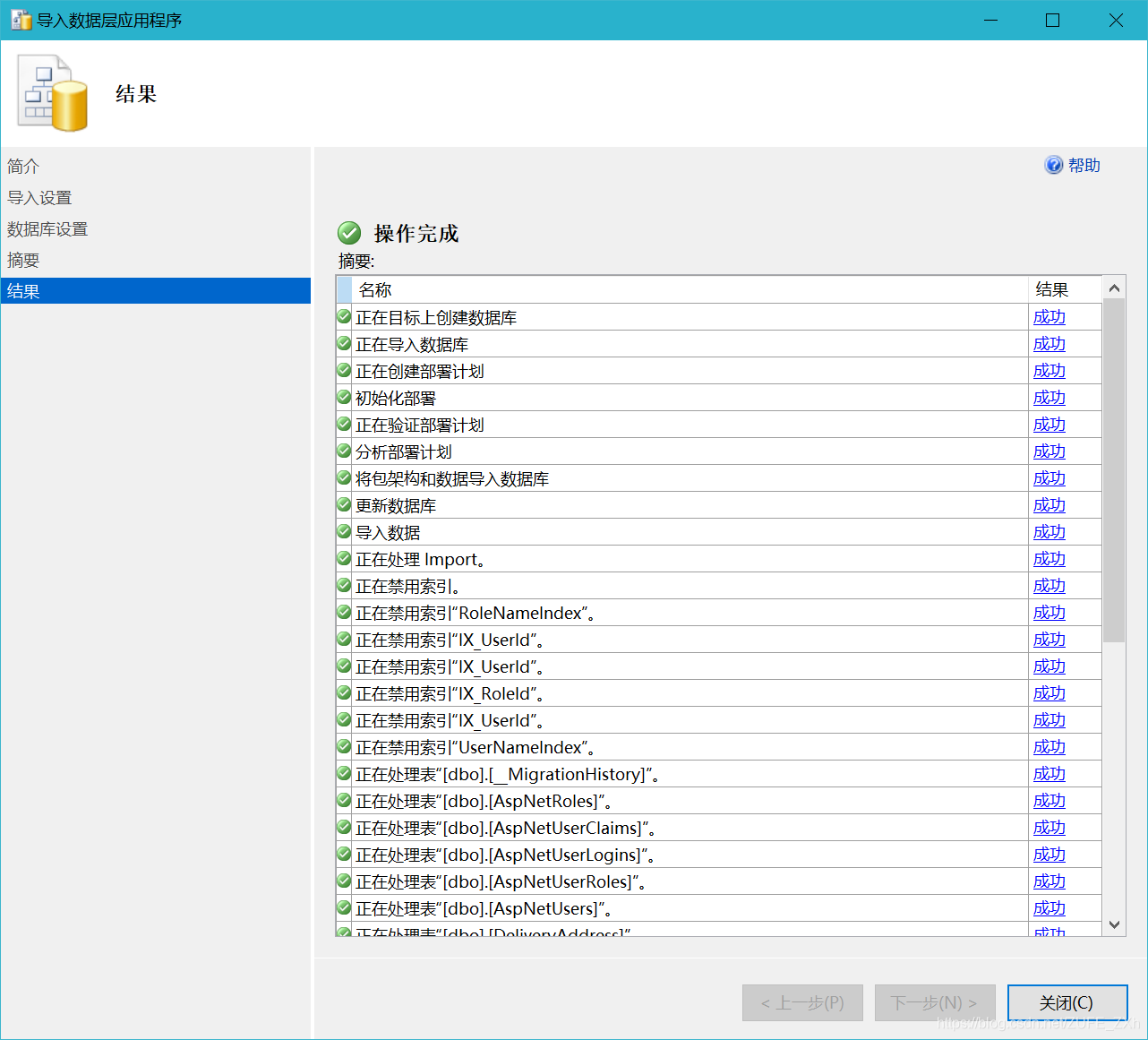Click the 名称 column header
Image resolution: width=1148 pixels, height=1040 pixels.
tap(690, 289)
